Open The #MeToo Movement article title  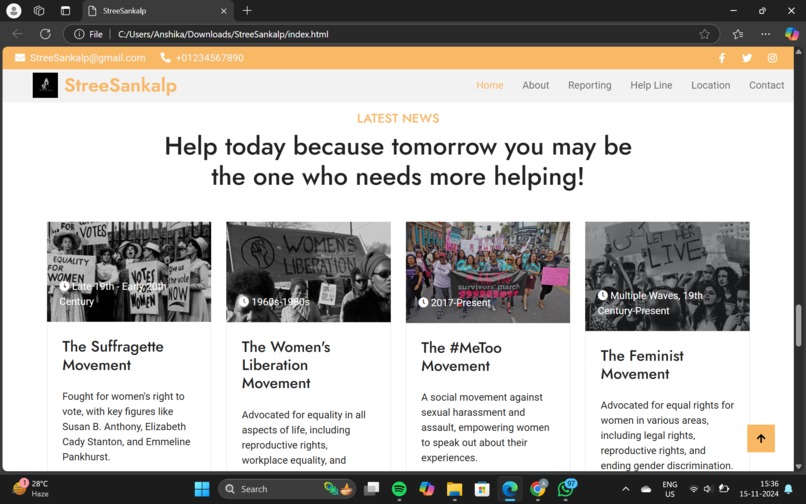(x=461, y=357)
